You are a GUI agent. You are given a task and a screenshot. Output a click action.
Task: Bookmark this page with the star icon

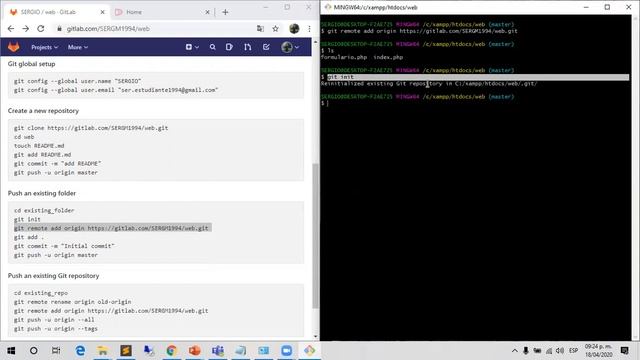click(276, 29)
